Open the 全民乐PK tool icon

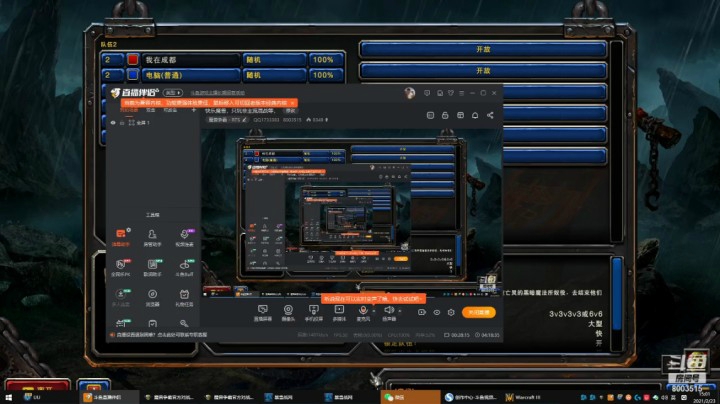pyautogui.click(x=121, y=267)
